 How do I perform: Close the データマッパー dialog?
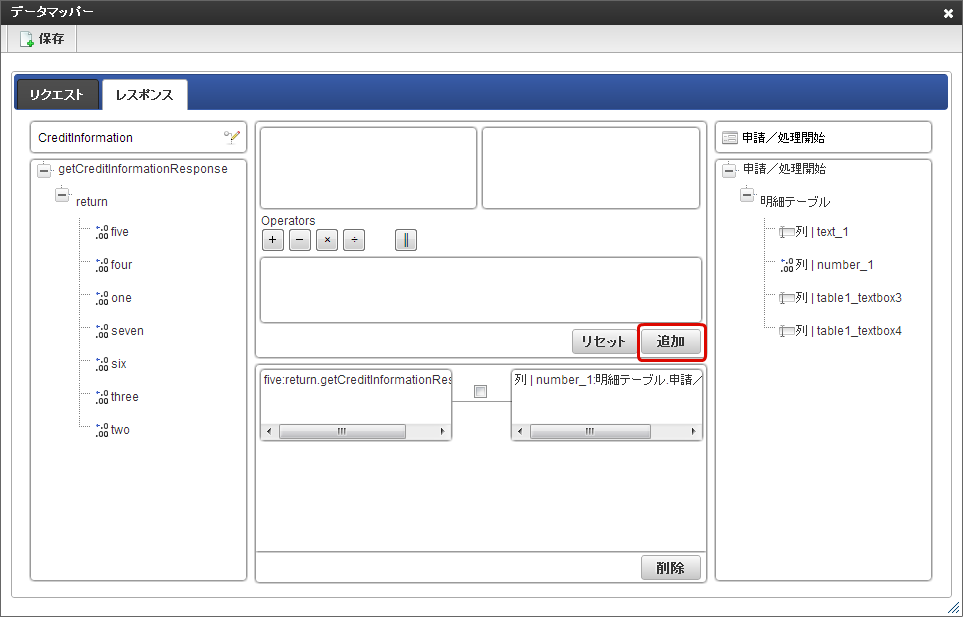coord(948,13)
